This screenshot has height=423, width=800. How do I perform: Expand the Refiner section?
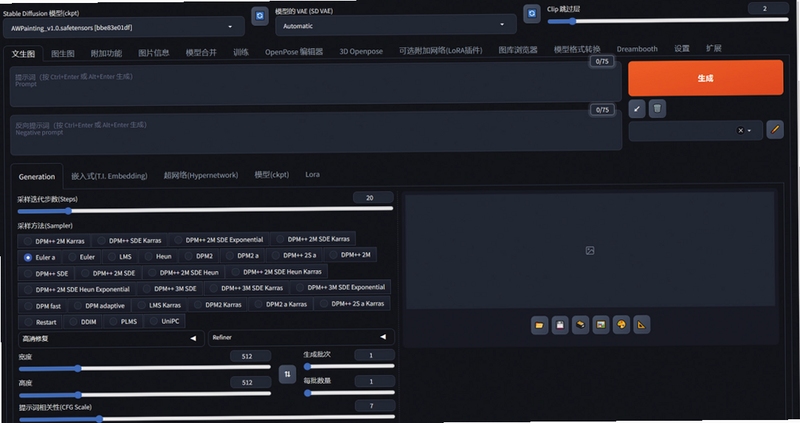click(301, 337)
